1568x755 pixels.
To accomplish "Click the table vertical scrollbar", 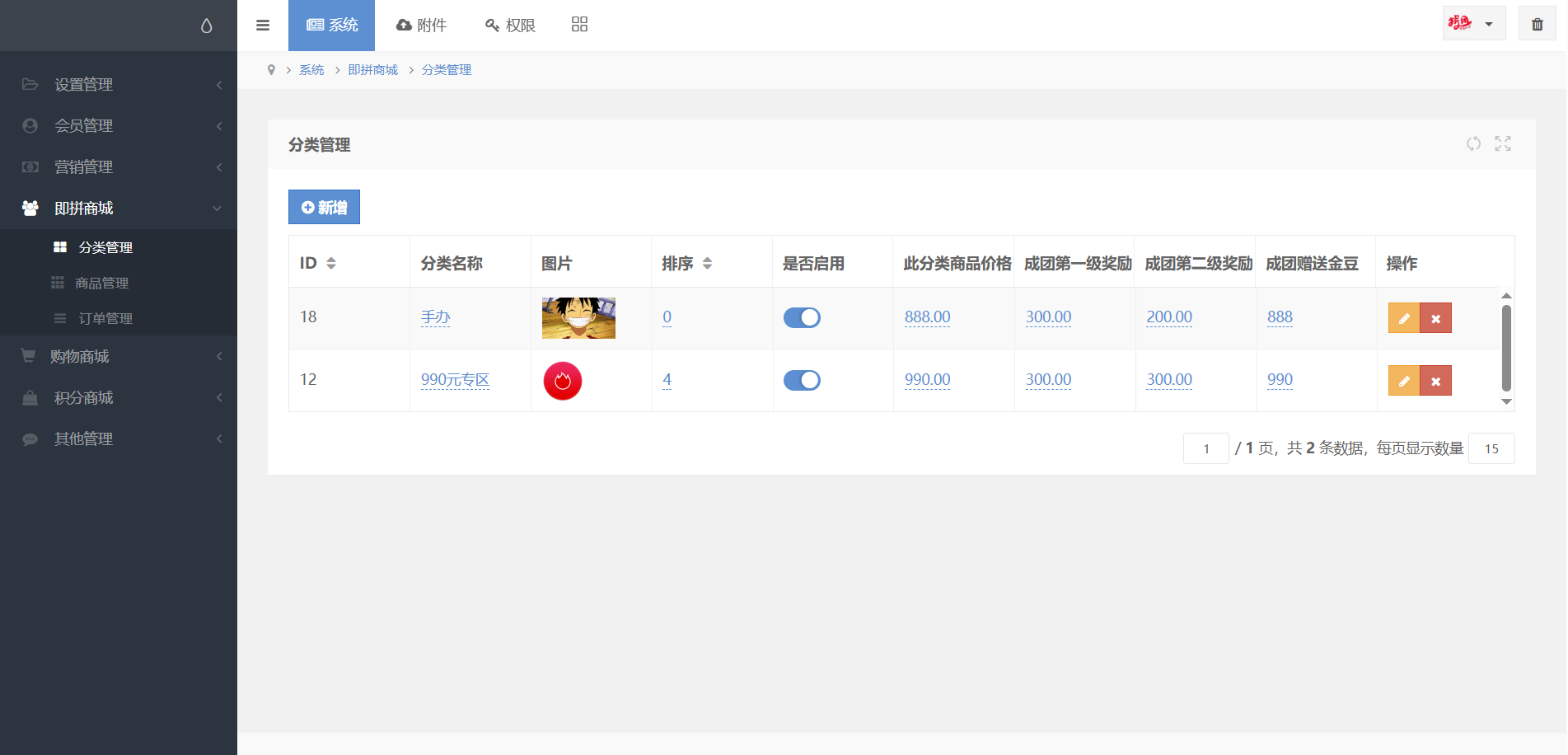I will click(x=1506, y=348).
